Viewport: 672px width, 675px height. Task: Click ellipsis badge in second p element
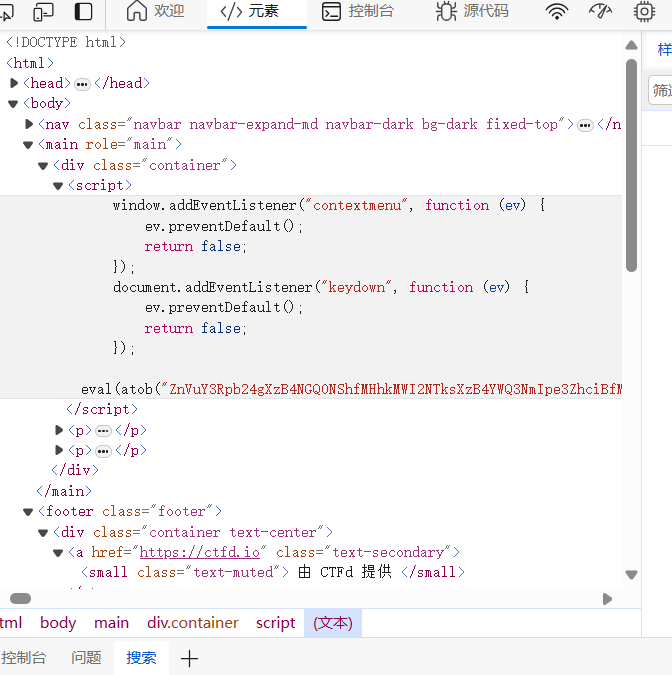coord(103,451)
